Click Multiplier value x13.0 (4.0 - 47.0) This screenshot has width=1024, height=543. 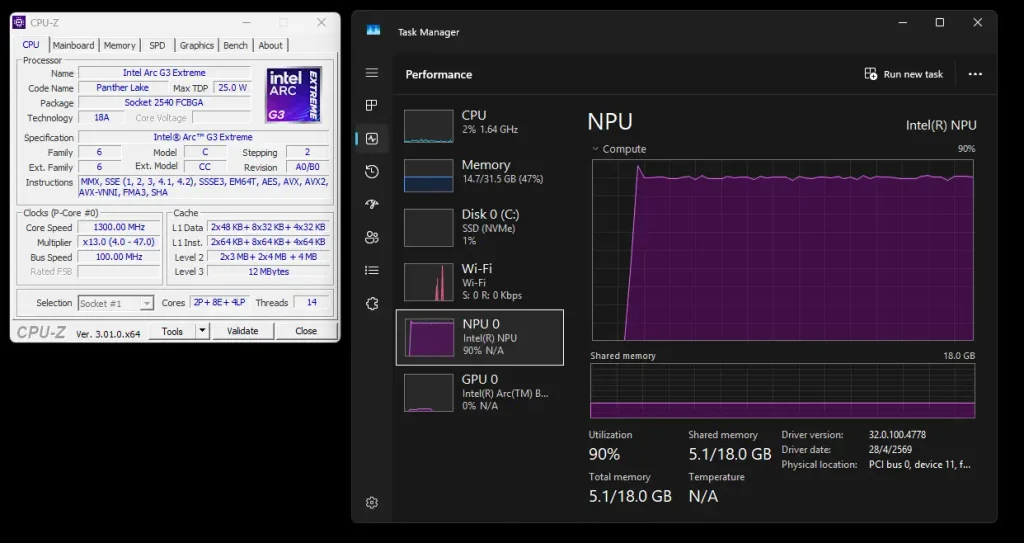(119, 242)
